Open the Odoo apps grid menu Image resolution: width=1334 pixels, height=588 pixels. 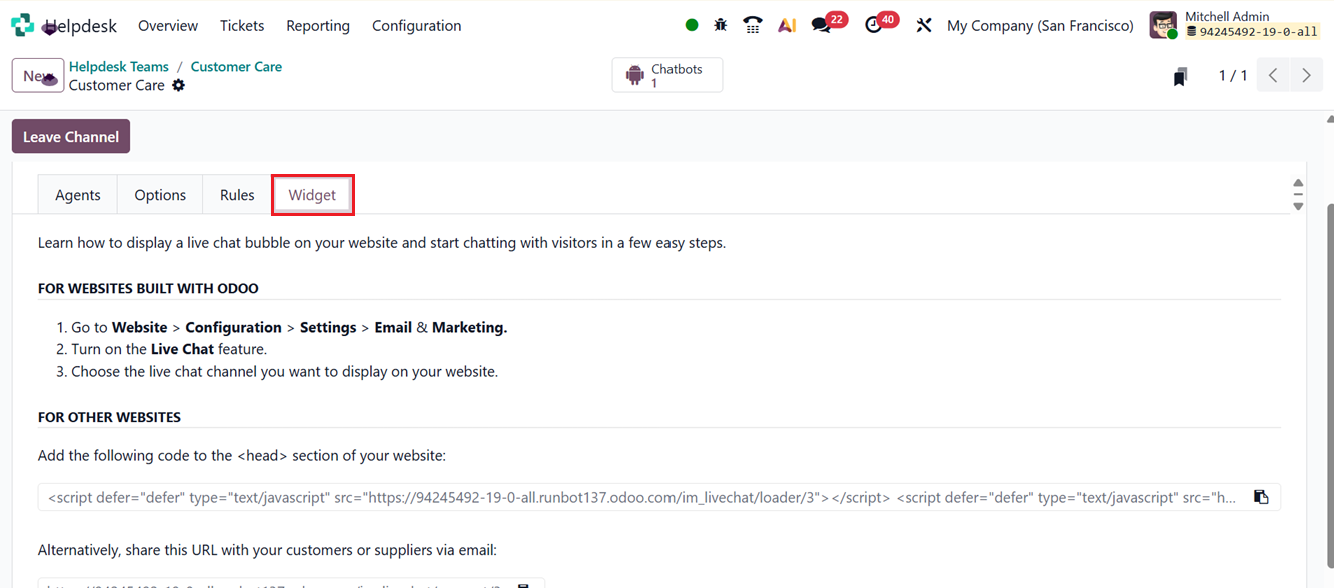[21, 24]
